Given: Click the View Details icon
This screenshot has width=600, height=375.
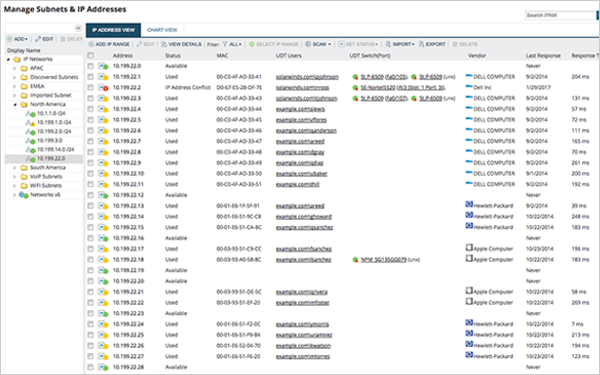Looking at the screenshot, I should pyautogui.click(x=164, y=44).
